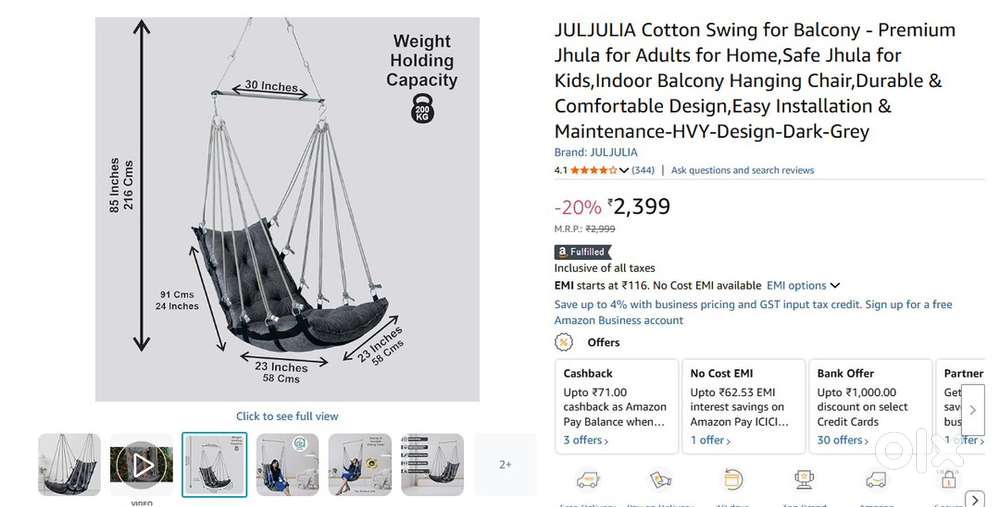Click the Pay on Delivery icon
The height and width of the screenshot is (507, 1000).
tap(660, 481)
